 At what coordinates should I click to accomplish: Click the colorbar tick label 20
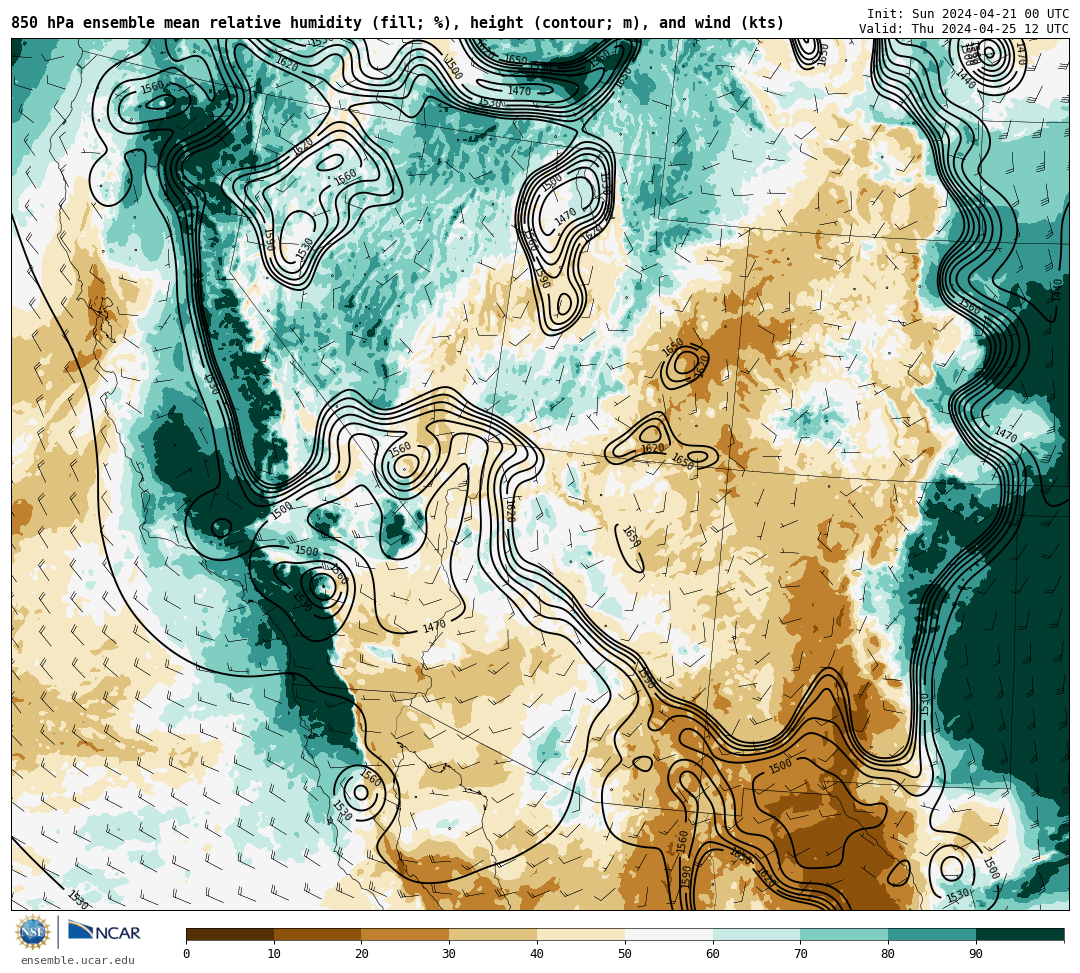pyautogui.click(x=362, y=954)
